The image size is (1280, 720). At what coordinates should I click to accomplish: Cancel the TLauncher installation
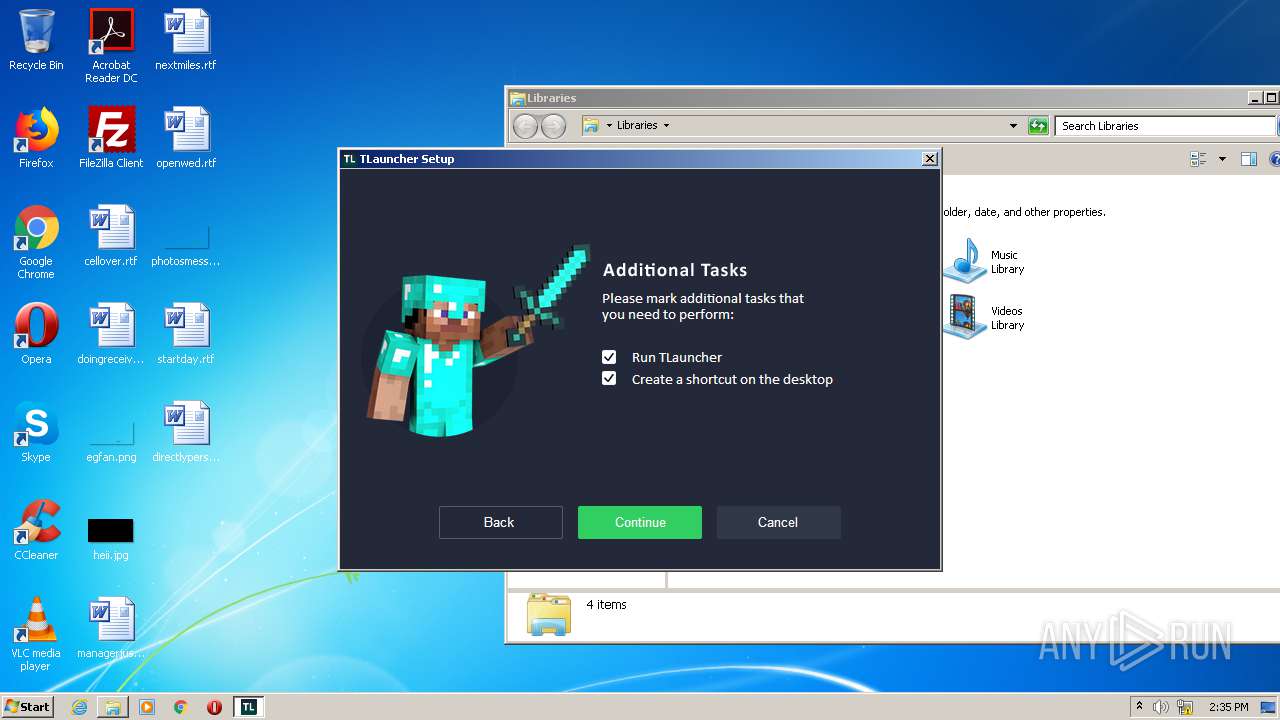coord(778,522)
